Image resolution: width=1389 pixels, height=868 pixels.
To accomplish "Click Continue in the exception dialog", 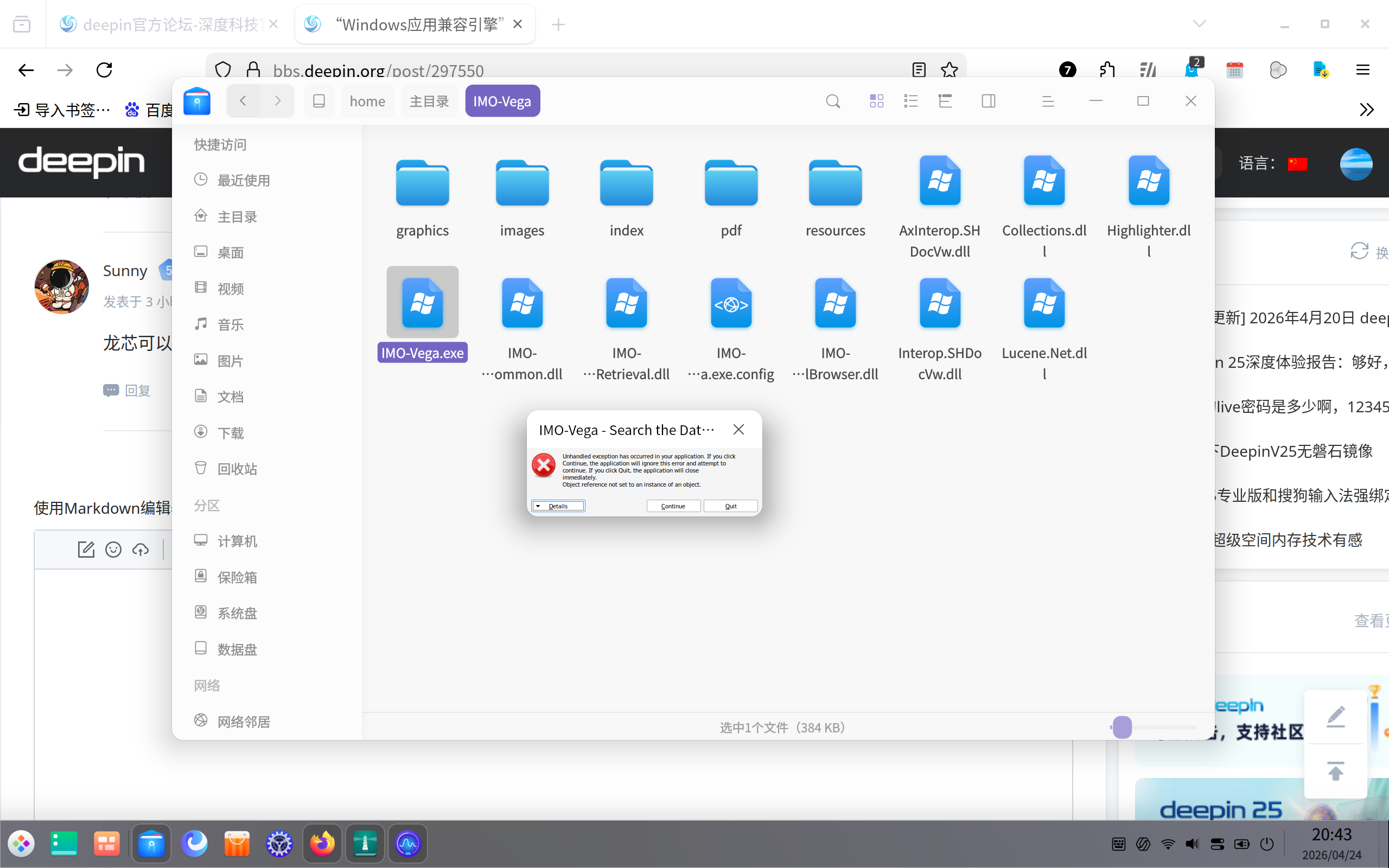I will click(673, 506).
